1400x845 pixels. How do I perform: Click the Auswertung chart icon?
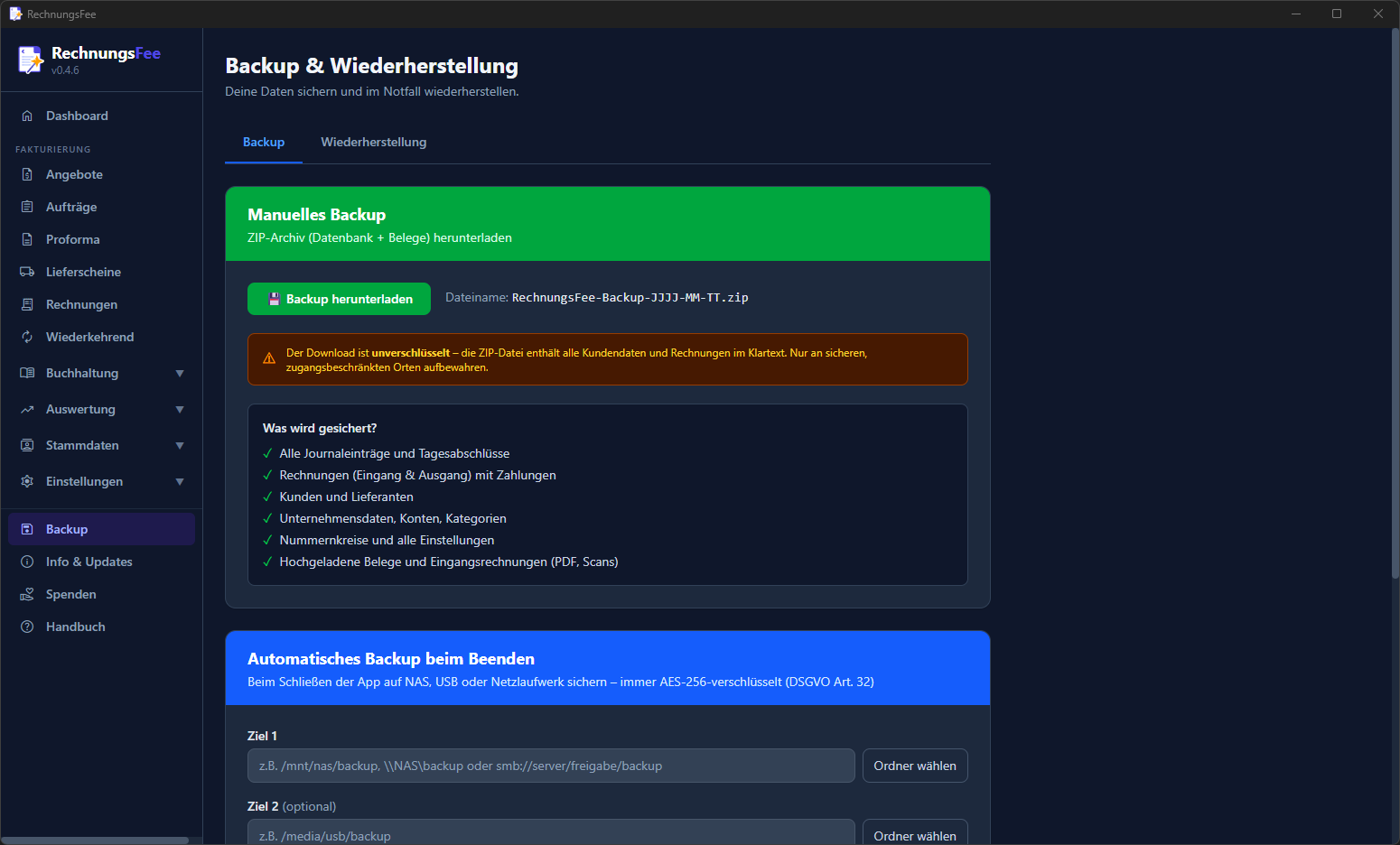coord(27,409)
